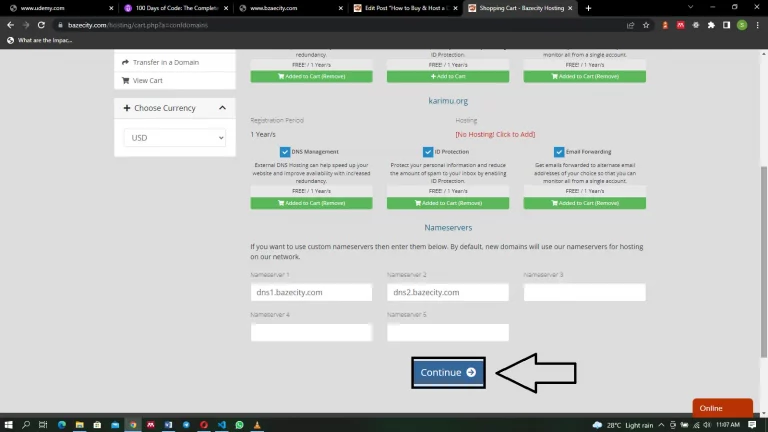
Task: Switch to the 100 Days of Code tab
Action: pyautogui.click(x=176, y=8)
